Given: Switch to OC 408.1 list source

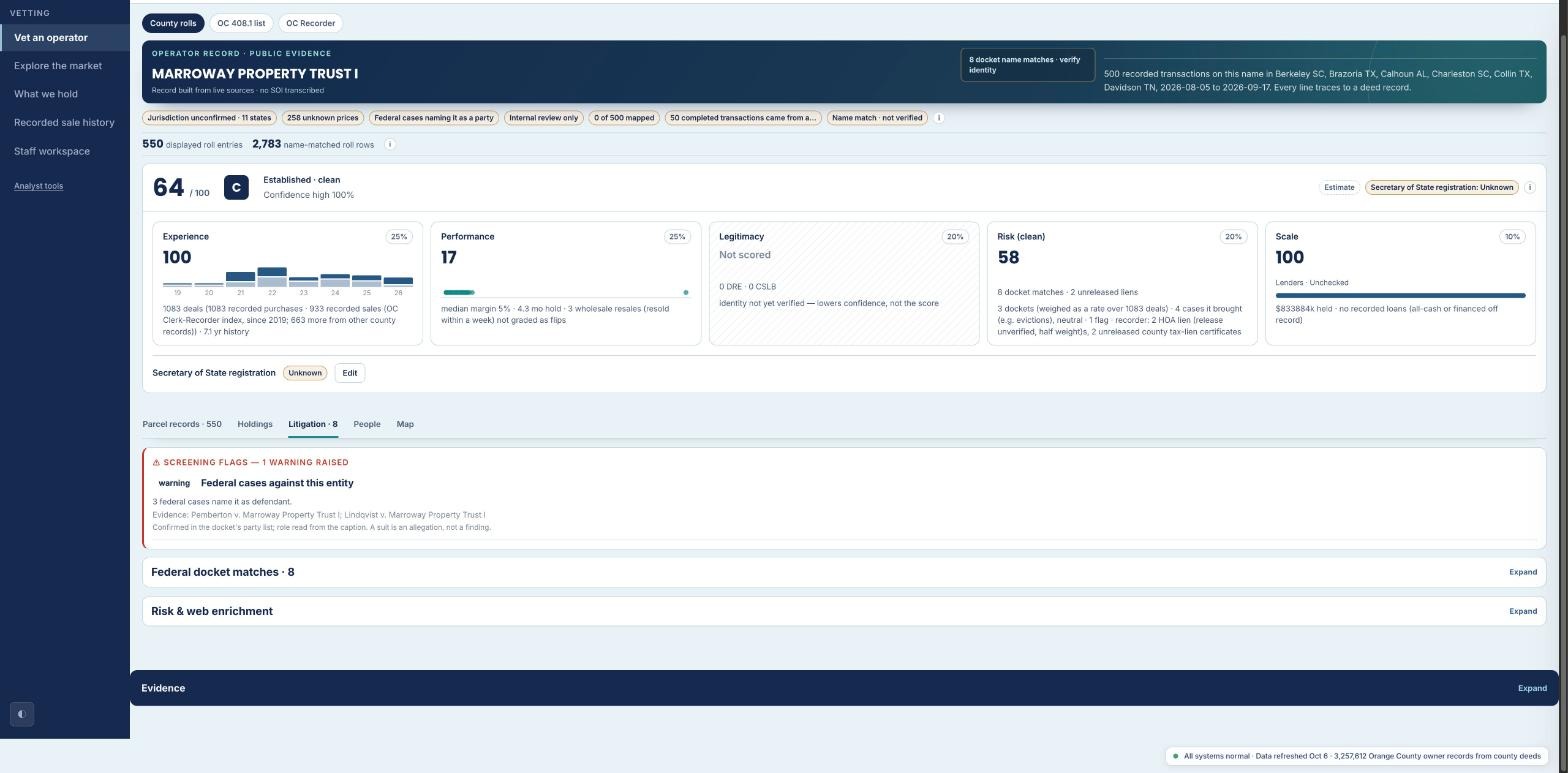Looking at the screenshot, I should pyautogui.click(x=242, y=23).
